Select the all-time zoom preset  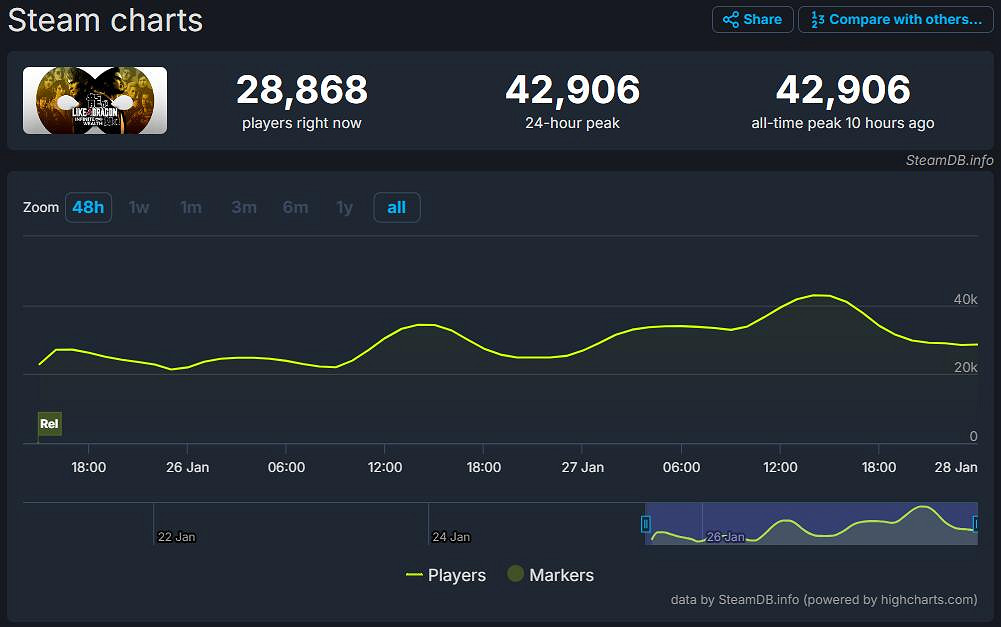(396, 207)
